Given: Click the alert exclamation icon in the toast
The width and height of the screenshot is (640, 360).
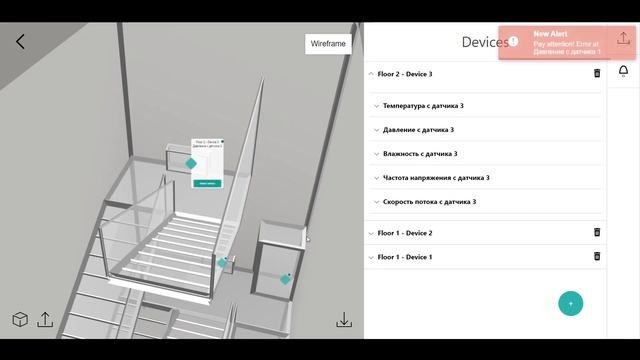Looking at the screenshot, I should click(x=513, y=41).
